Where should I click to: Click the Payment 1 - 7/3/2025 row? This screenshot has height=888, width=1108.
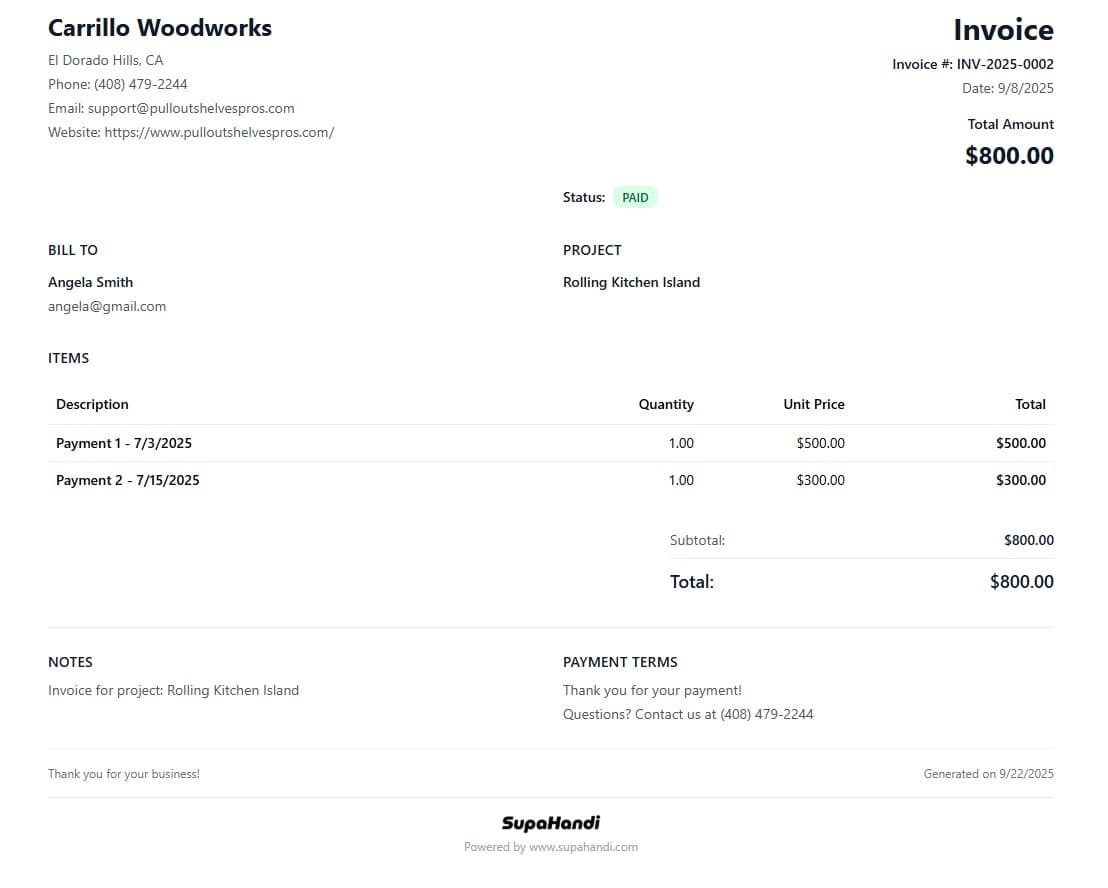(124, 443)
